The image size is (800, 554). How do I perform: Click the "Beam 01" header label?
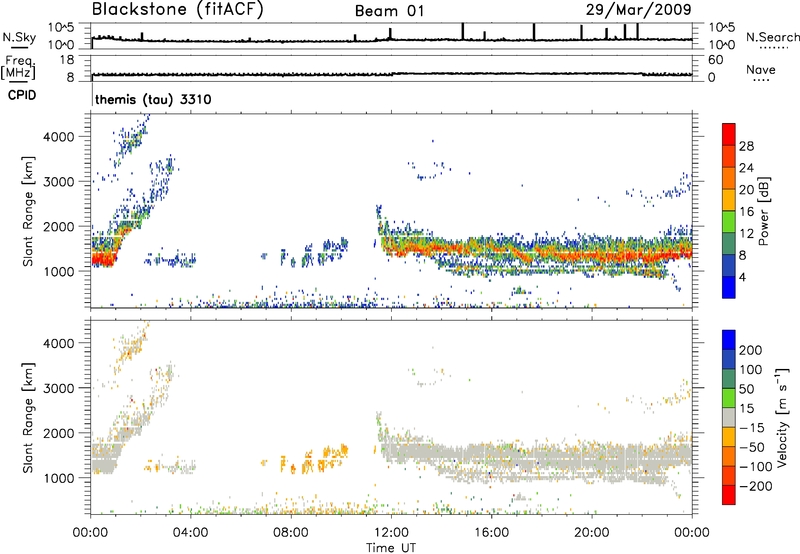389,11
